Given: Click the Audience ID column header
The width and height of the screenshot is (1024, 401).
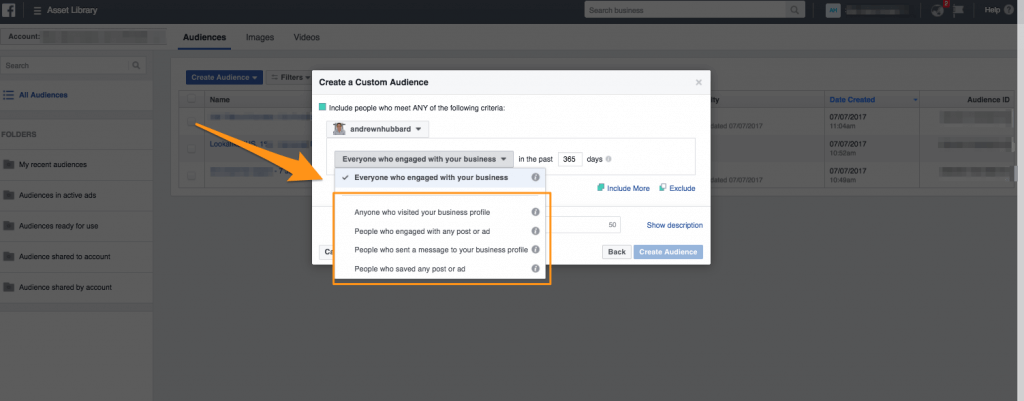Looking at the screenshot, I should (988, 100).
